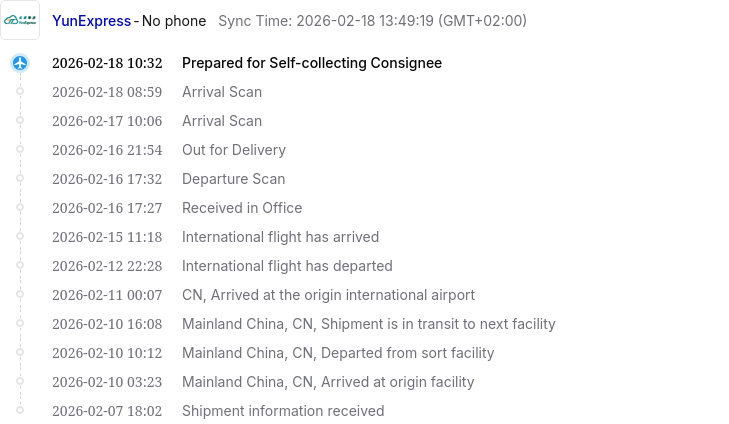Click the 2026-02-10 16:08 timestamp
Screen dimensions: 729x424
[107, 324]
